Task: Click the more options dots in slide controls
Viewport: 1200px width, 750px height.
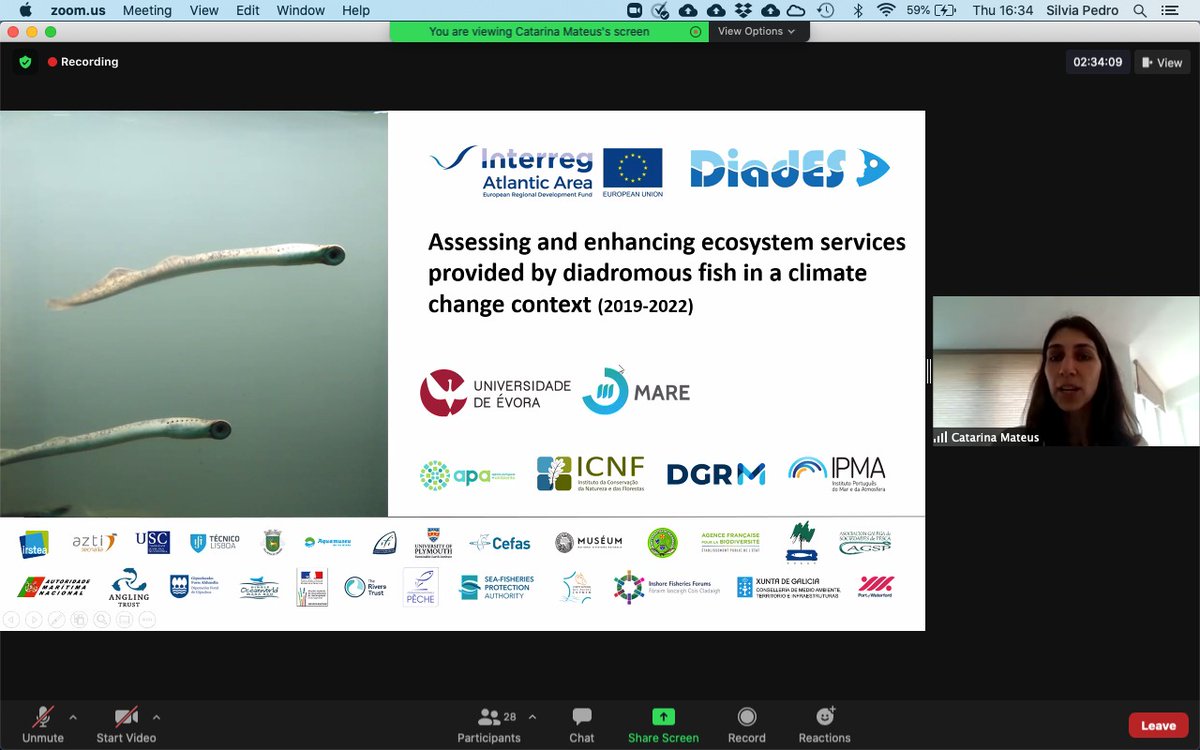Action: click(146, 620)
